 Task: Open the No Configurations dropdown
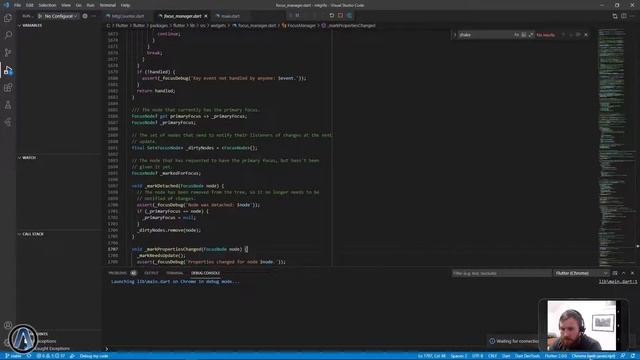tap(60, 16)
